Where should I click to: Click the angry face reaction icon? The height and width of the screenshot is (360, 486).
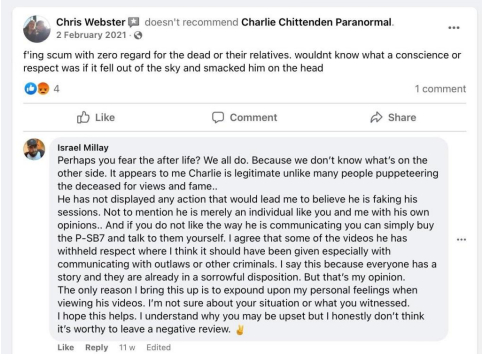click(43, 89)
